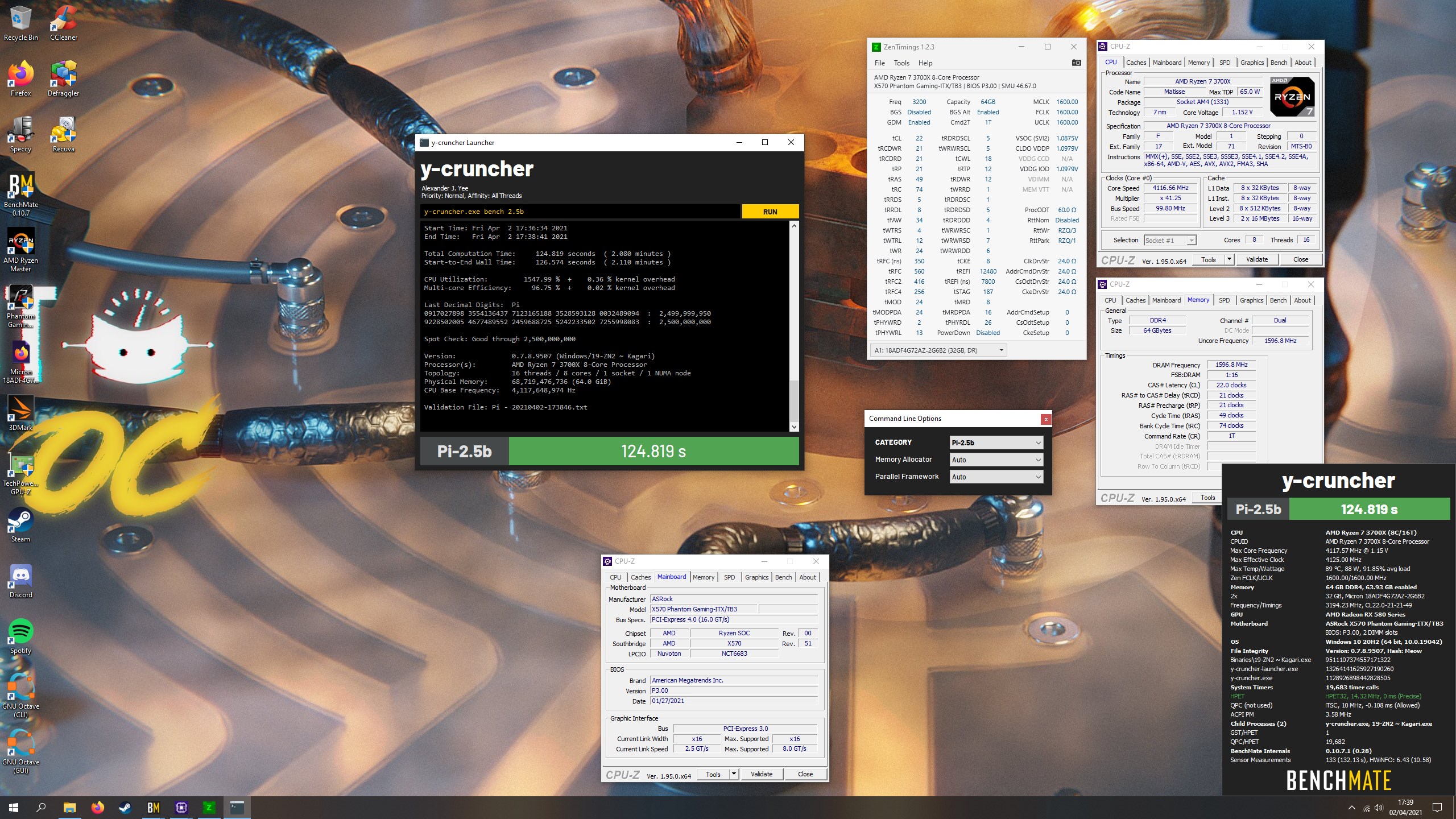The width and height of the screenshot is (1456, 819).
Task: Click the BenchMate taskbar icon
Action: (154, 807)
